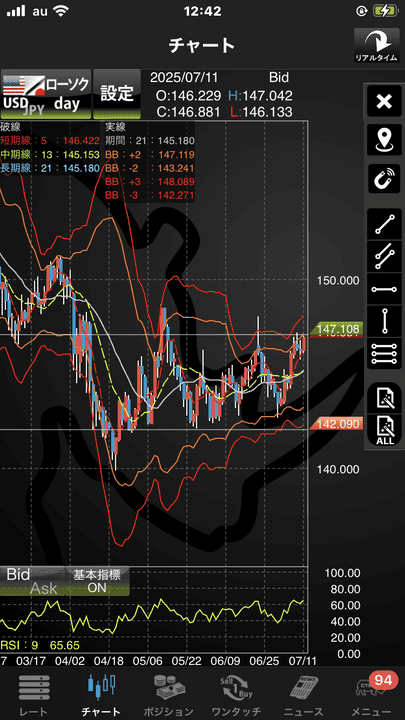Select the horizontal line tool

(384, 289)
